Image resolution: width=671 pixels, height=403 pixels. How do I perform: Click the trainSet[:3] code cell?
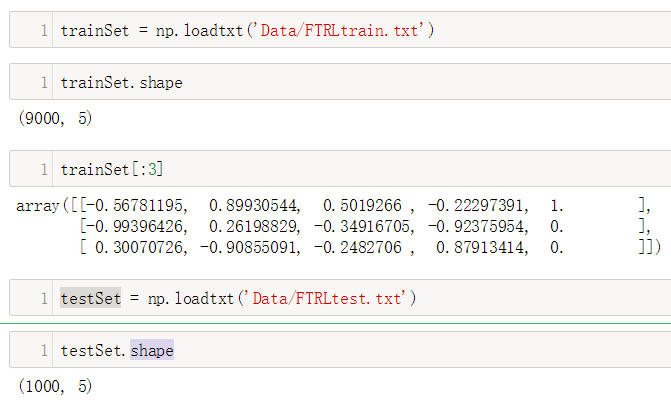(340, 169)
